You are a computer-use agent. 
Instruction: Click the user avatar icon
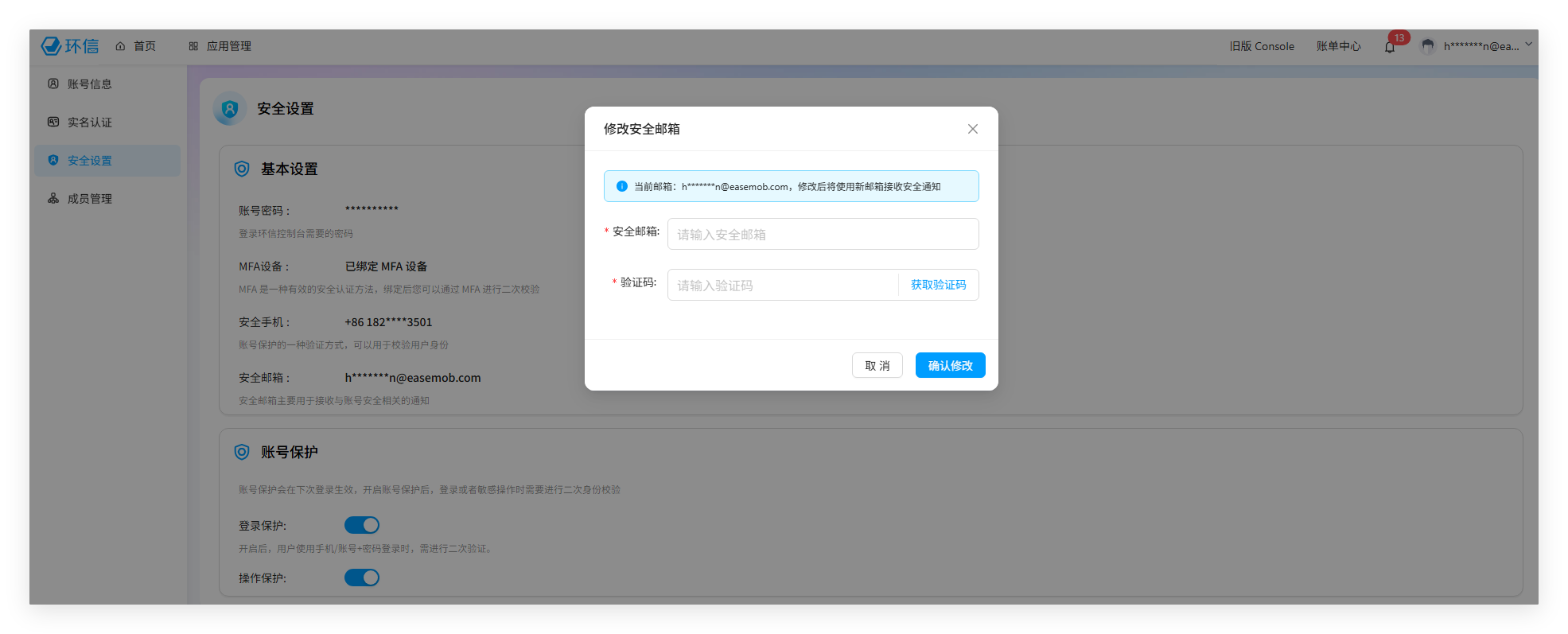1428,46
